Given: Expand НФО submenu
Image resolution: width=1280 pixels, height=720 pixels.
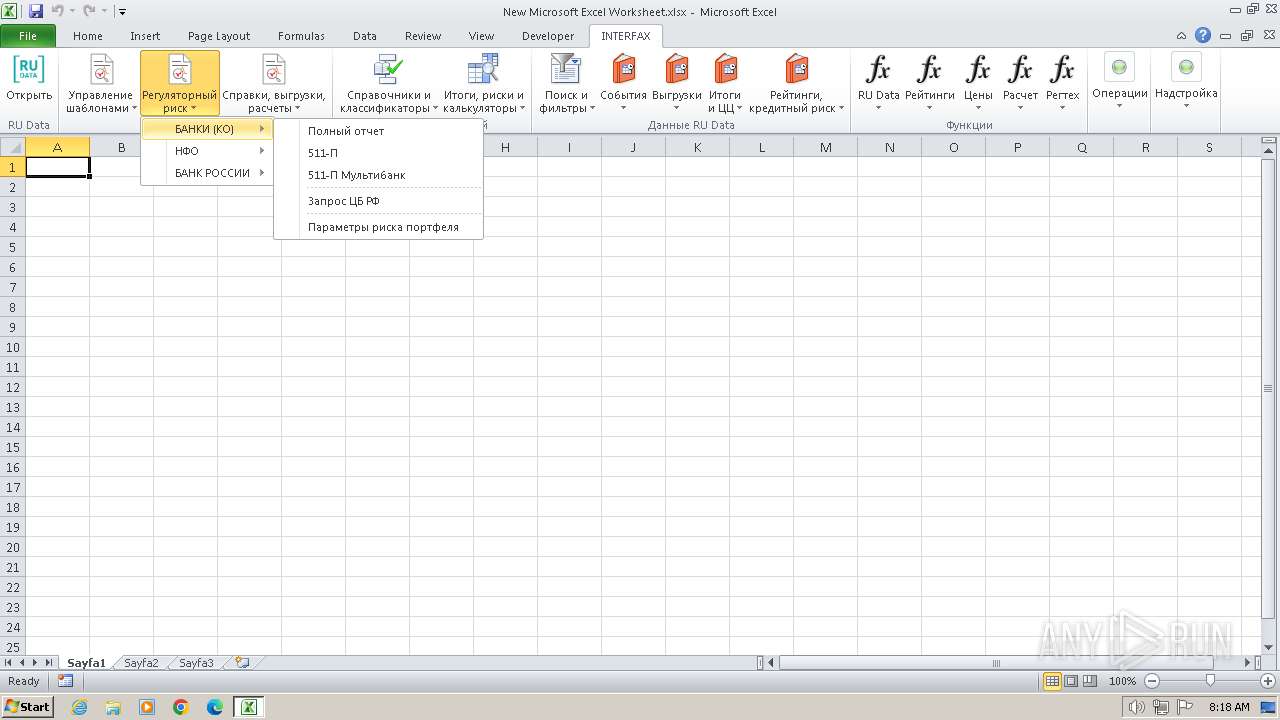Looking at the screenshot, I should coord(207,151).
